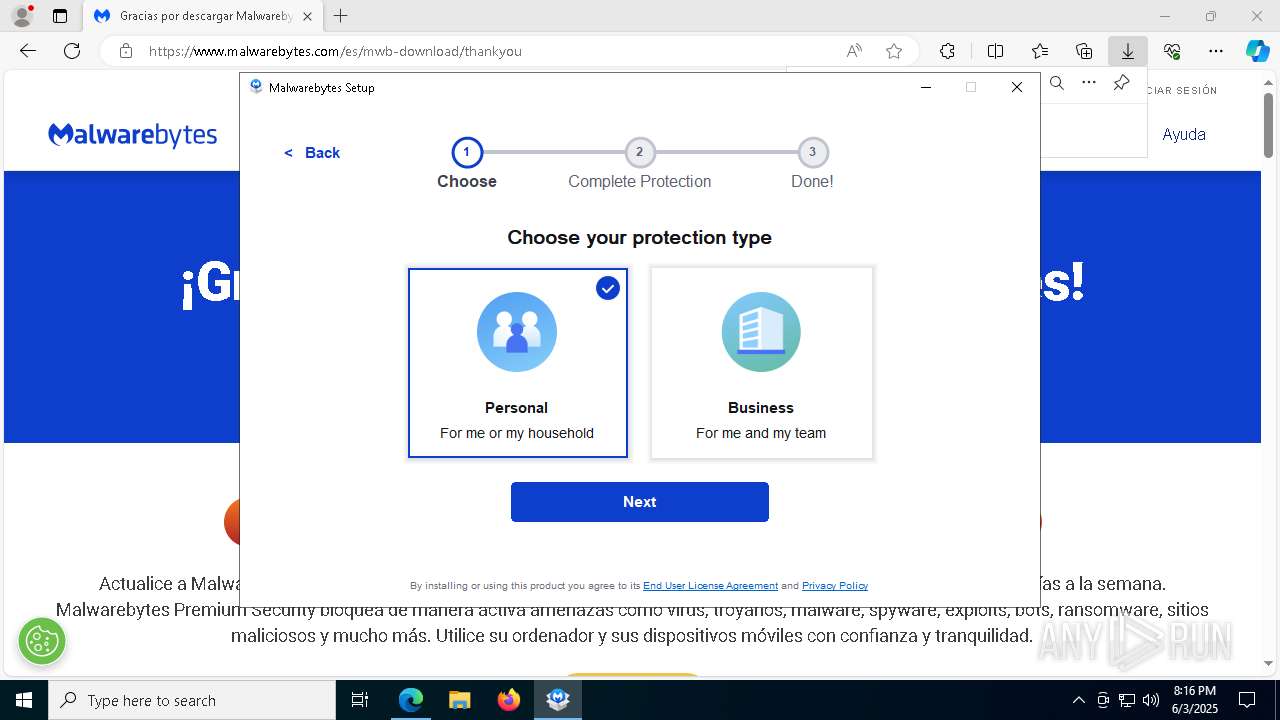Open File Explorer from taskbar
The image size is (1280, 720).
[459, 700]
